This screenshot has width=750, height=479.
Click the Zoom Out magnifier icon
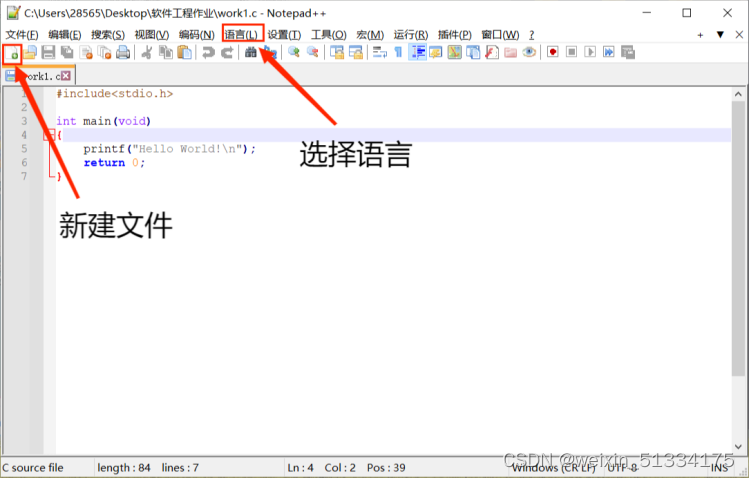(312, 52)
